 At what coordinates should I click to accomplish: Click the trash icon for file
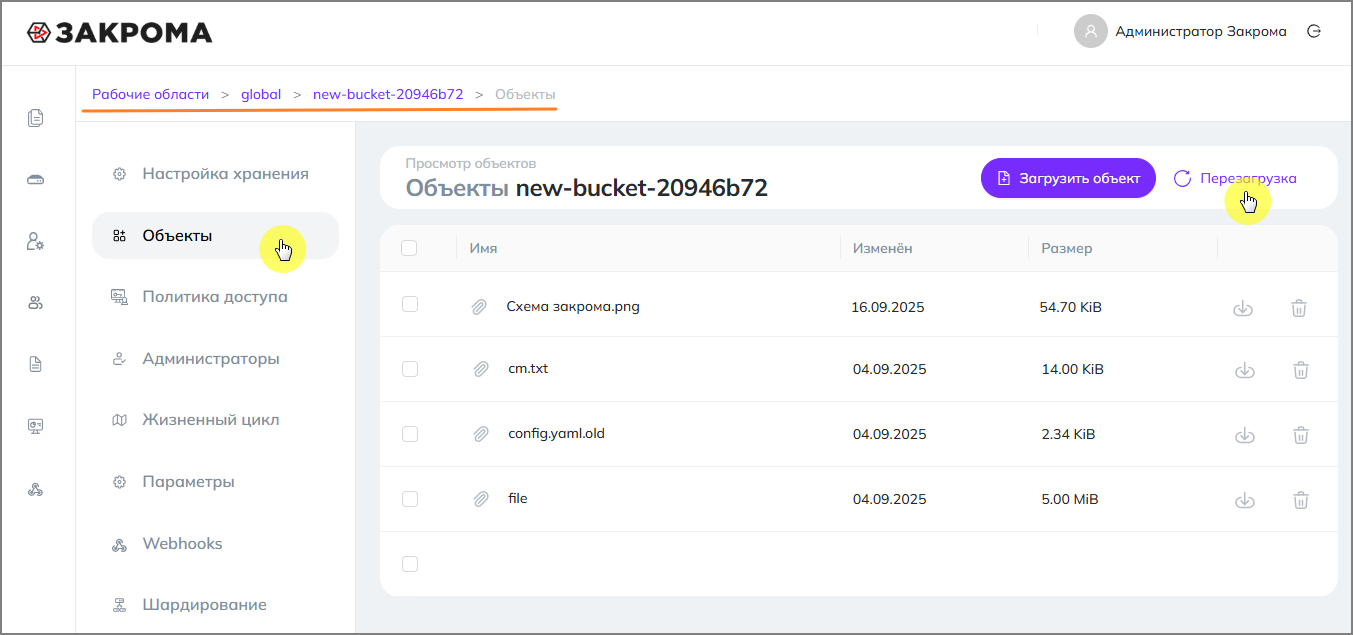click(x=1300, y=500)
